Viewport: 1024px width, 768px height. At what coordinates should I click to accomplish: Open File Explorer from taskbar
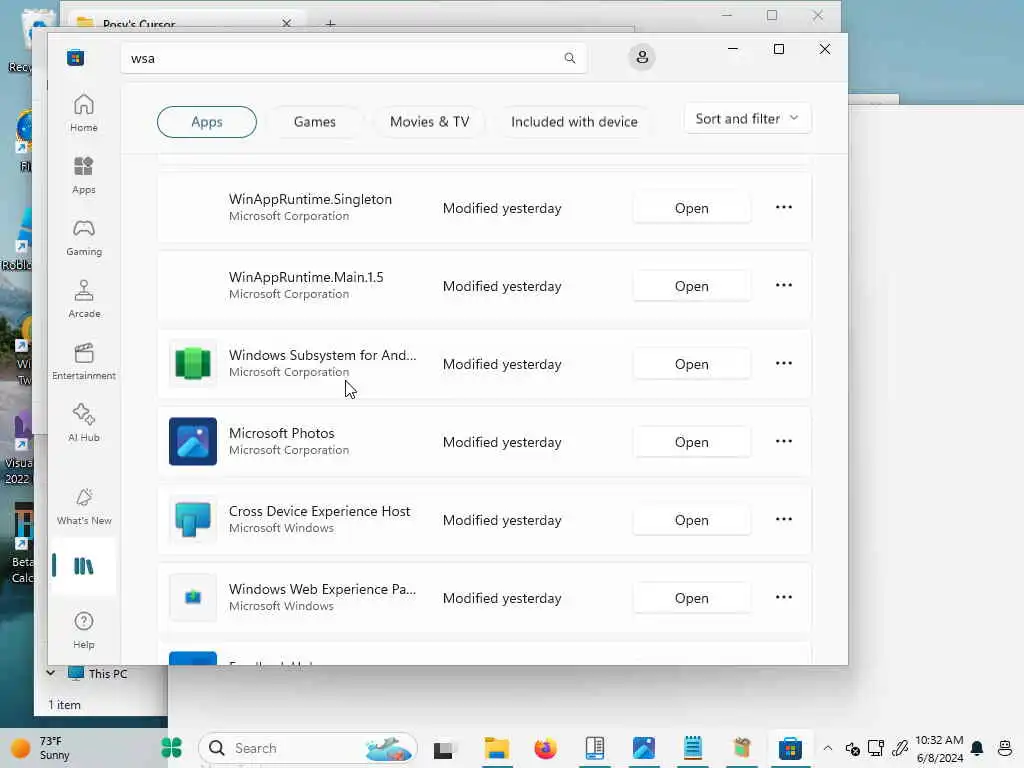[x=496, y=748]
